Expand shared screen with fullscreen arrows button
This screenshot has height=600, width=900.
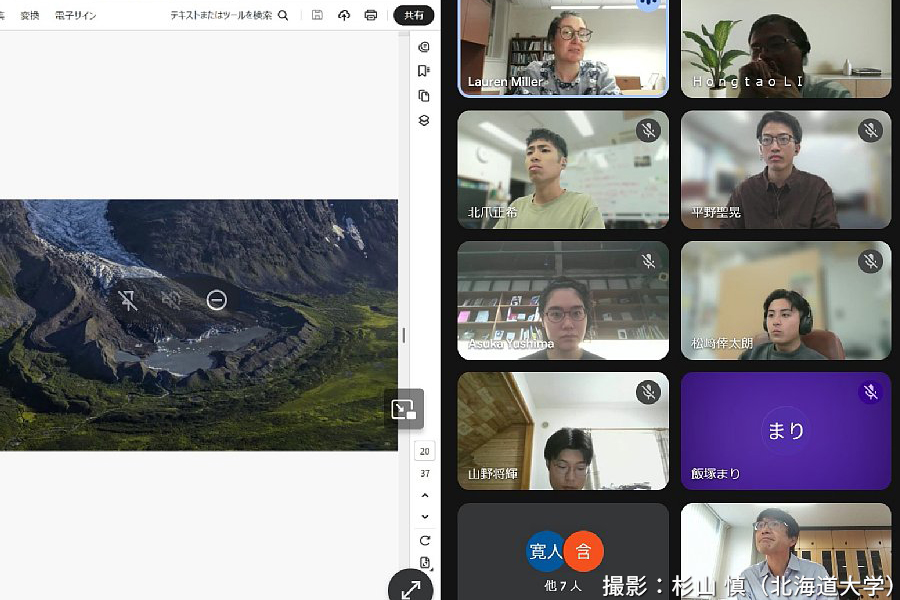pos(411,589)
